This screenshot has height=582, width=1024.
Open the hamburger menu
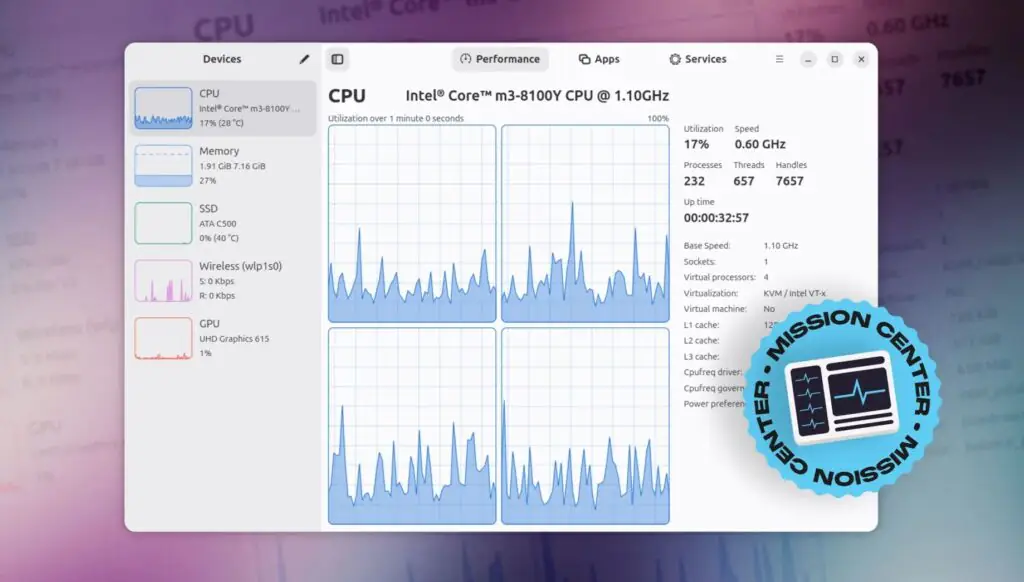click(x=779, y=59)
